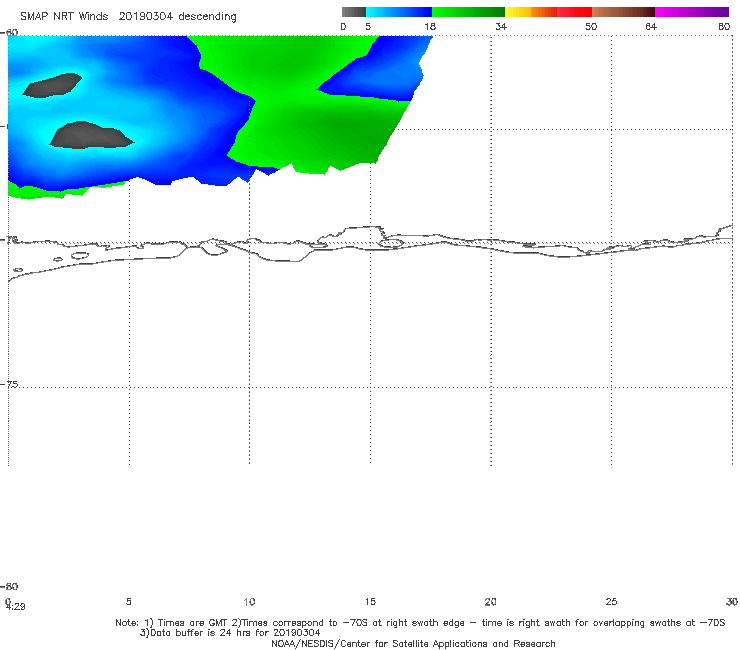Image resolution: width=740 pixels, height=650 pixels.
Task: Click the latitude axis label "-80"
Action: [x=10, y=586]
